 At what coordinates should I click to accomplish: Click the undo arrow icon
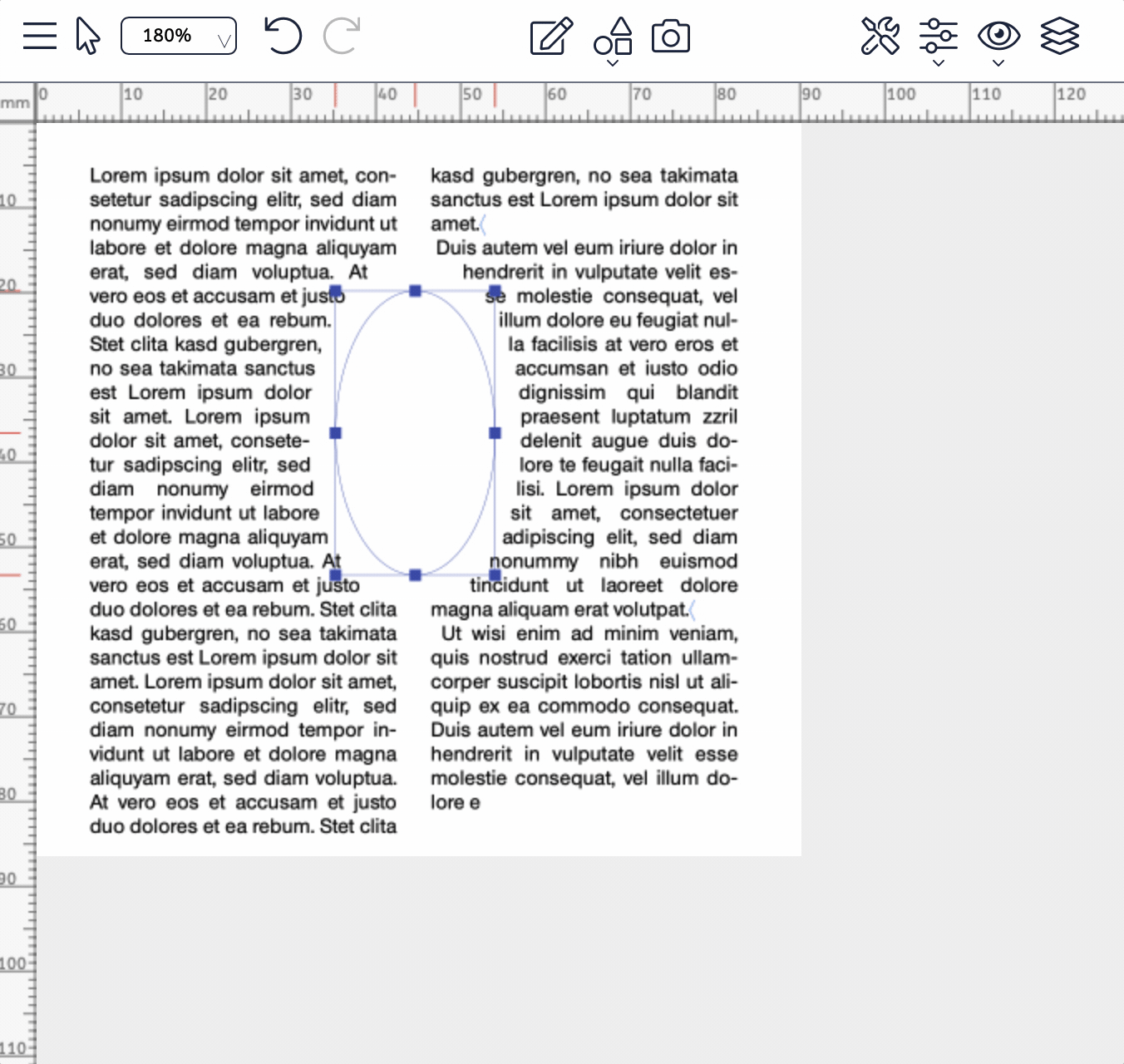click(283, 36)
